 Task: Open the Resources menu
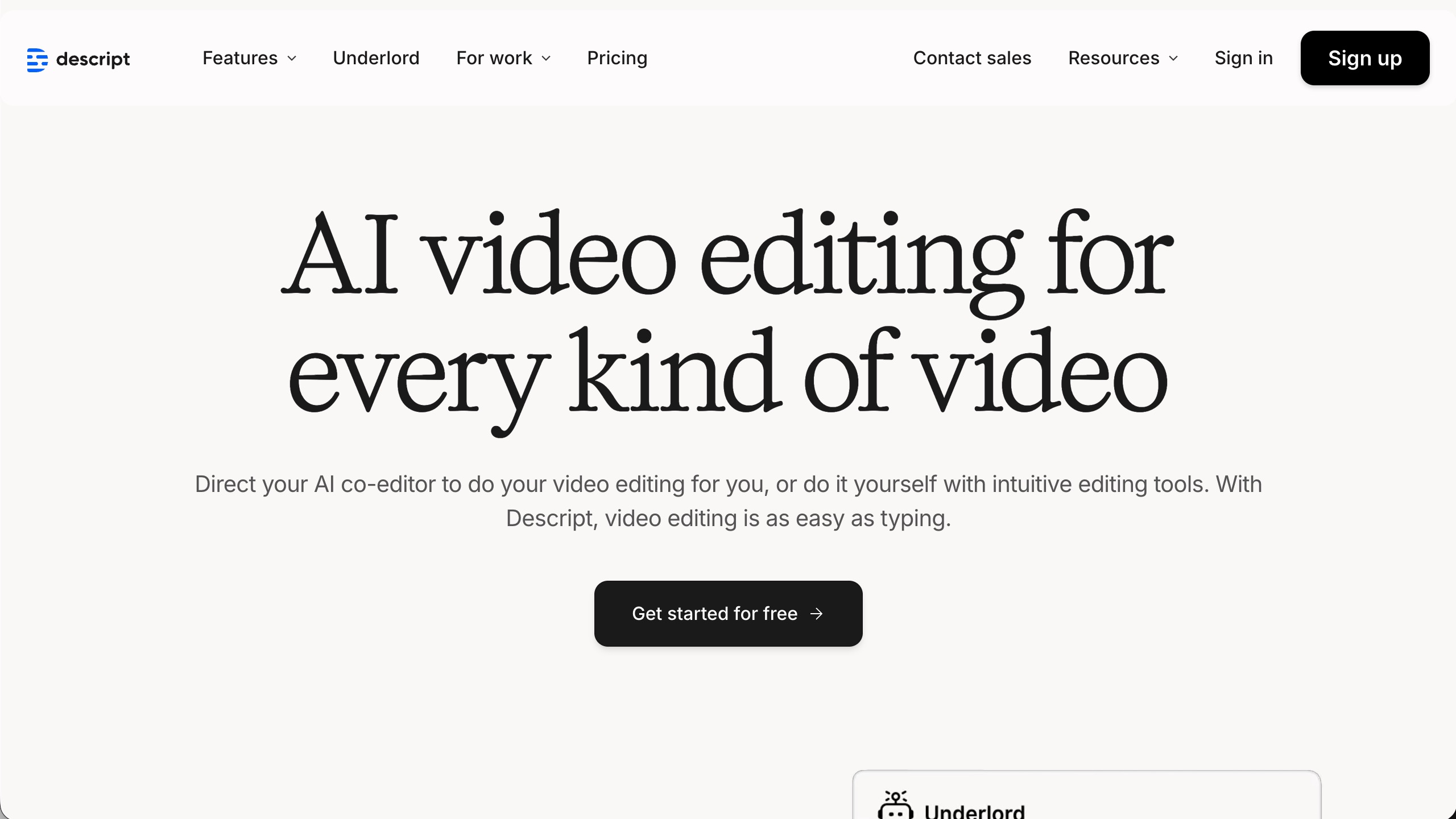(1114, 58)
